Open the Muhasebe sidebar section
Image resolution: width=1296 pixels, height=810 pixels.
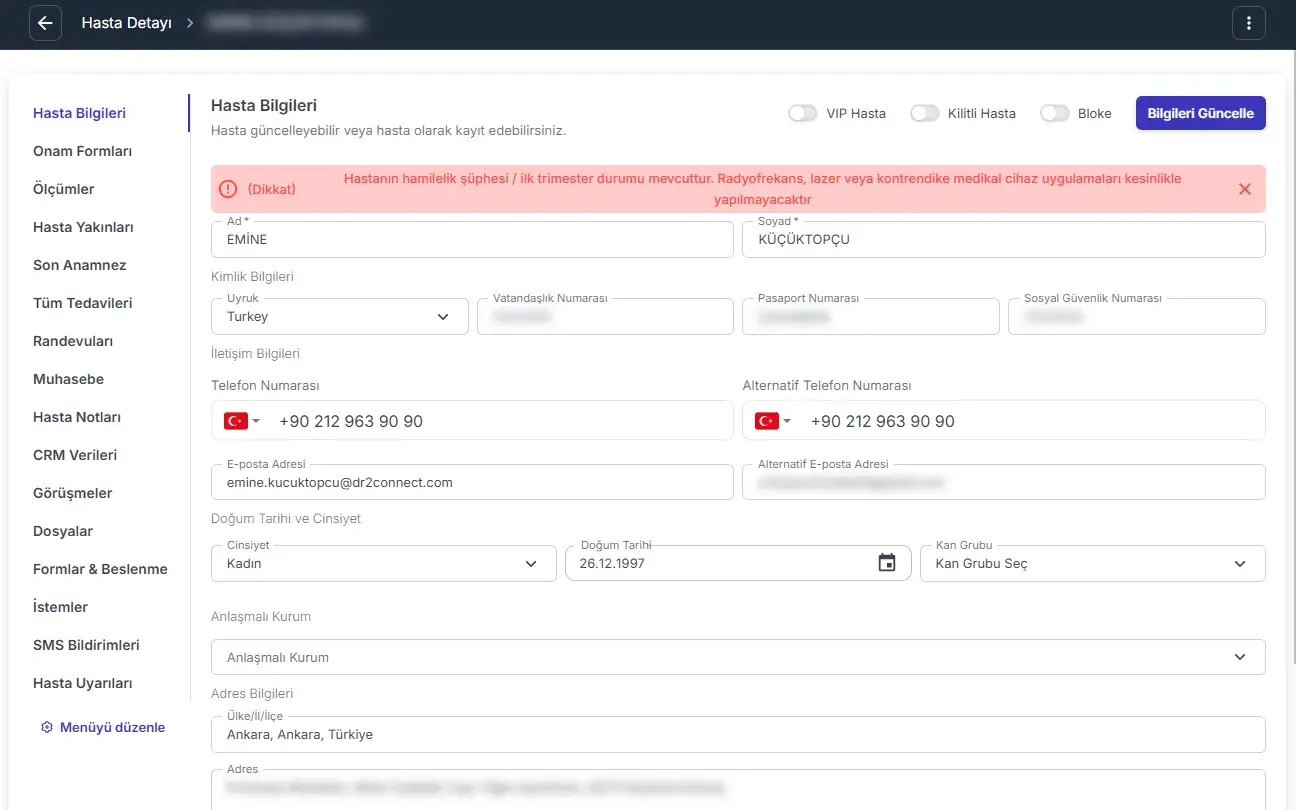(x=68, y=379)
